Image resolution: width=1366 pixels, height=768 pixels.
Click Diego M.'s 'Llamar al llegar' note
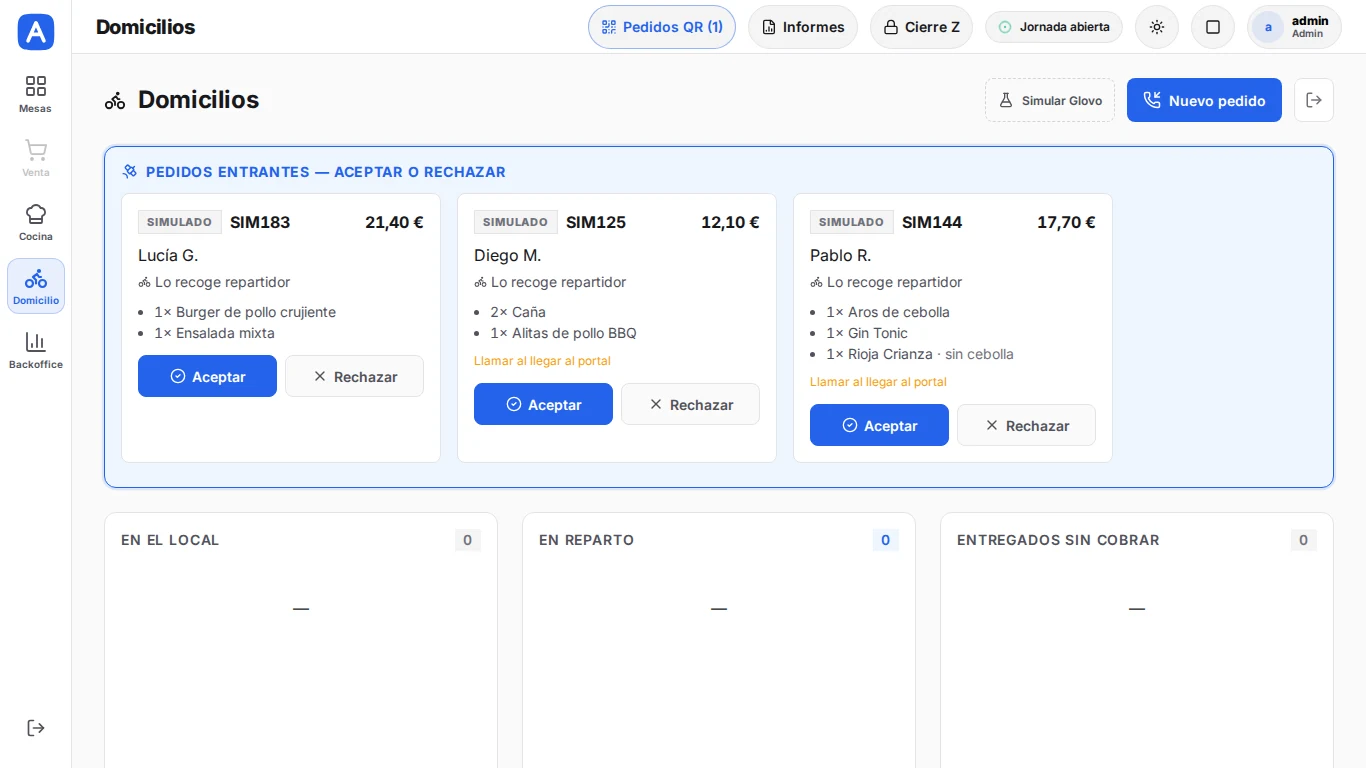(x=542, y=361)
